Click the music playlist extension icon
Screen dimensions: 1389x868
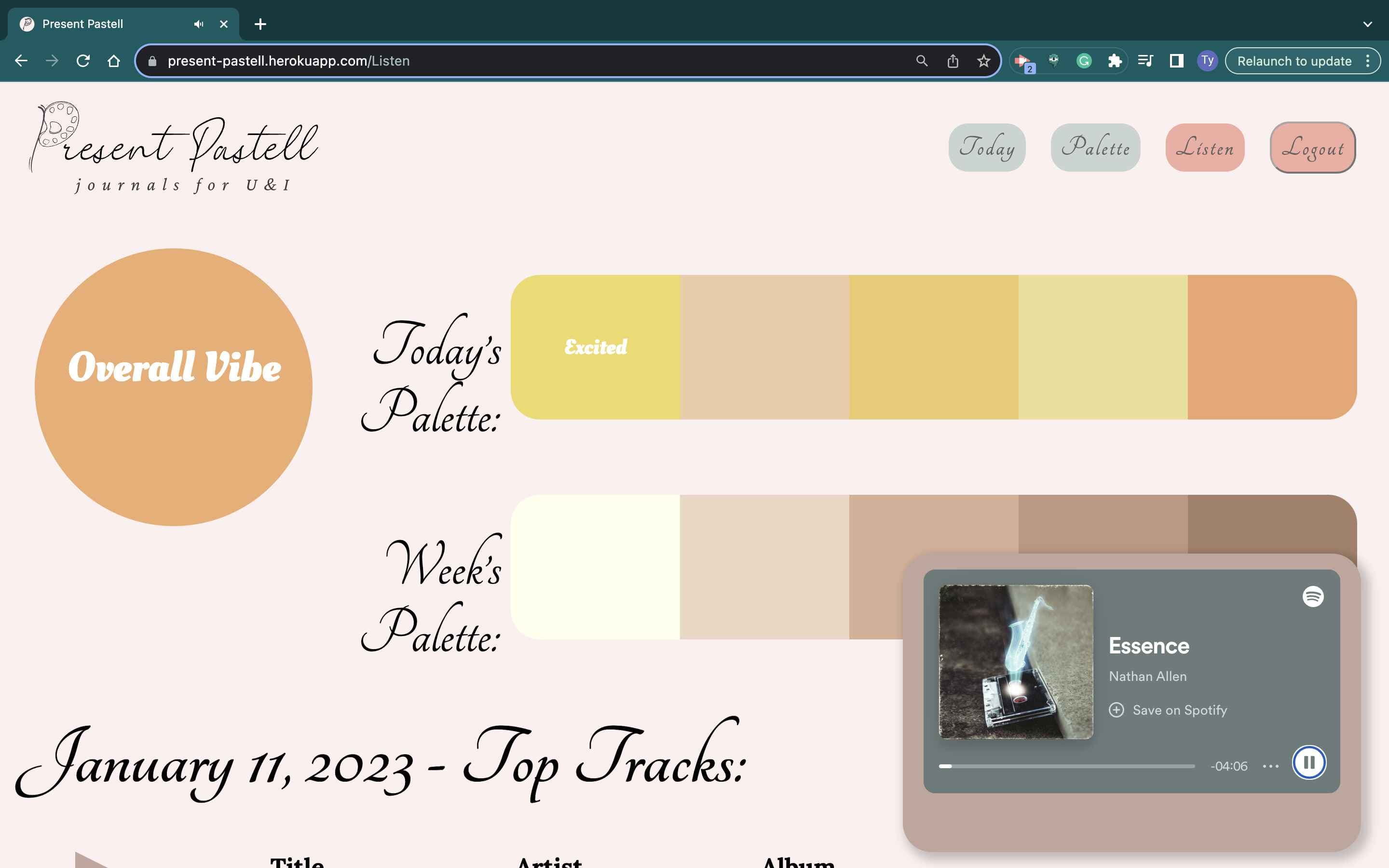click(x=1144, y=60)
